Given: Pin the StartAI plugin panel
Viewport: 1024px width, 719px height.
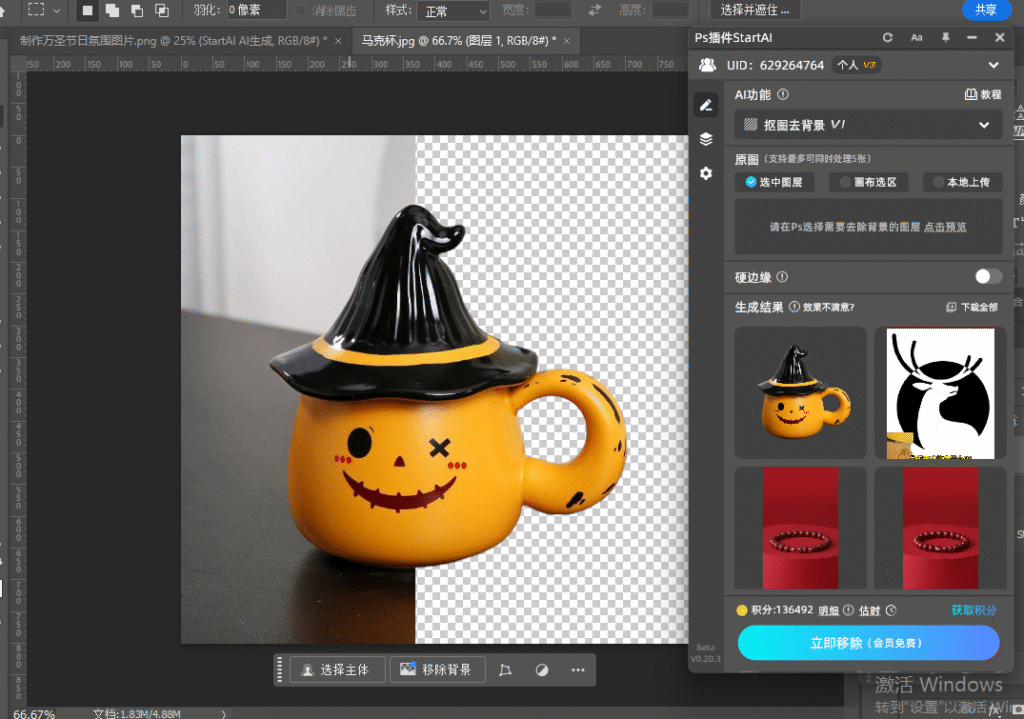Looking at the screenshot, I should (x=945, y=38).
